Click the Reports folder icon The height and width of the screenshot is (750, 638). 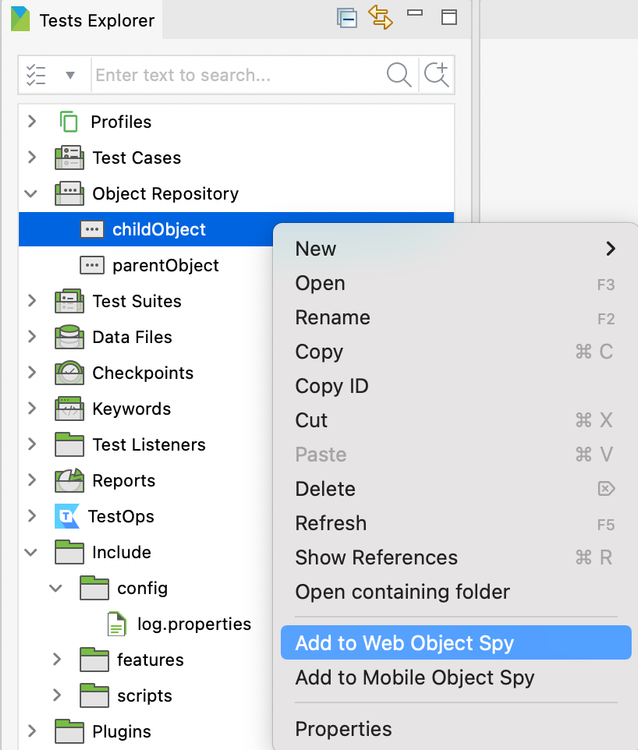pos(69,480)
